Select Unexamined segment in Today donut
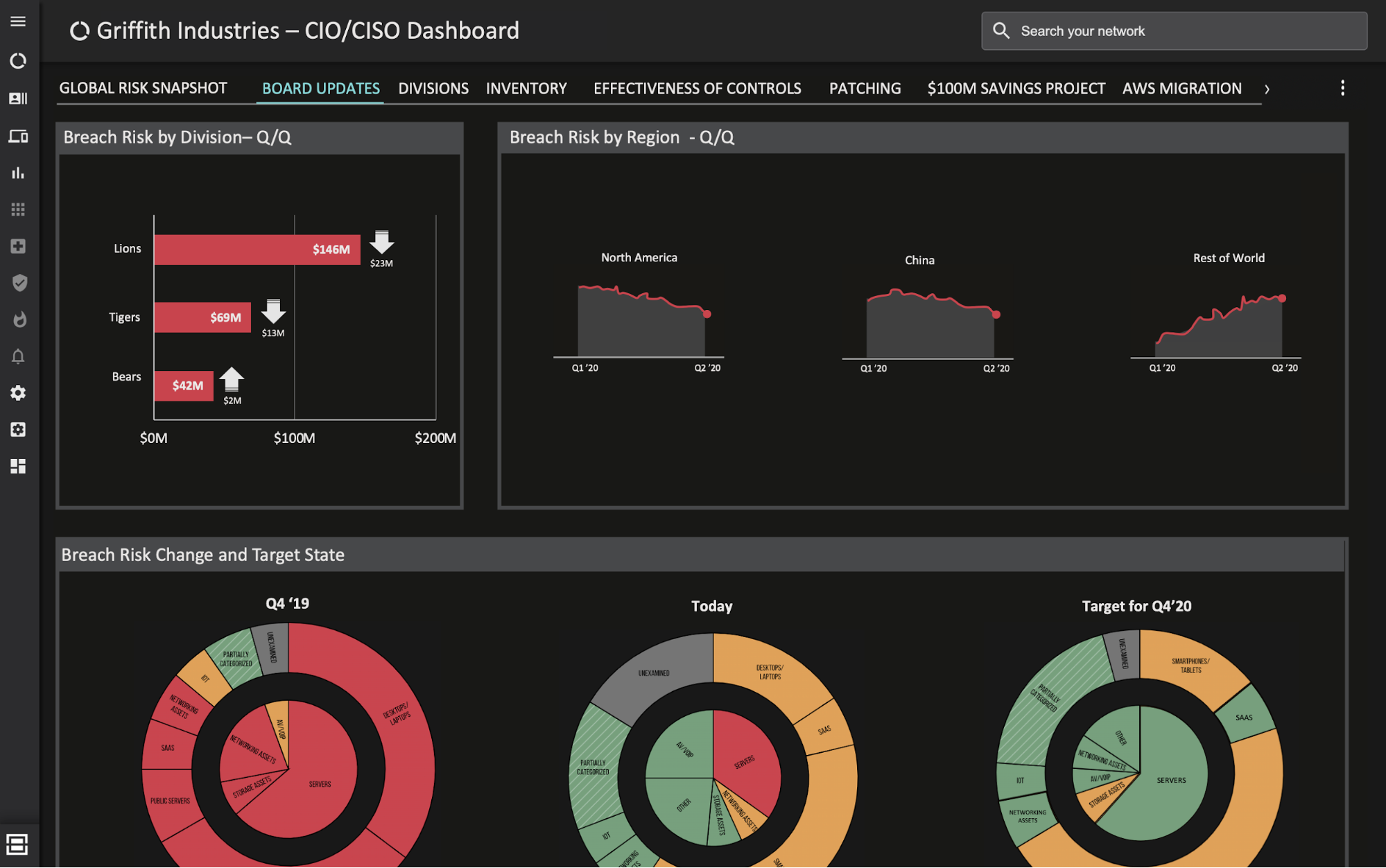Screen dimensions: 1386x868 pos(653,673)
